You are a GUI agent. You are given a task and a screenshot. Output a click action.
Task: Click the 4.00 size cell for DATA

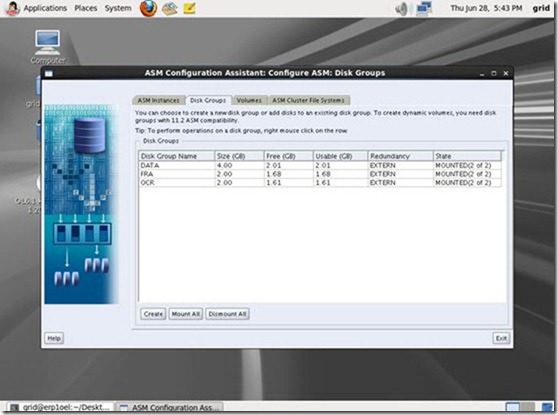tap(239, 166)
